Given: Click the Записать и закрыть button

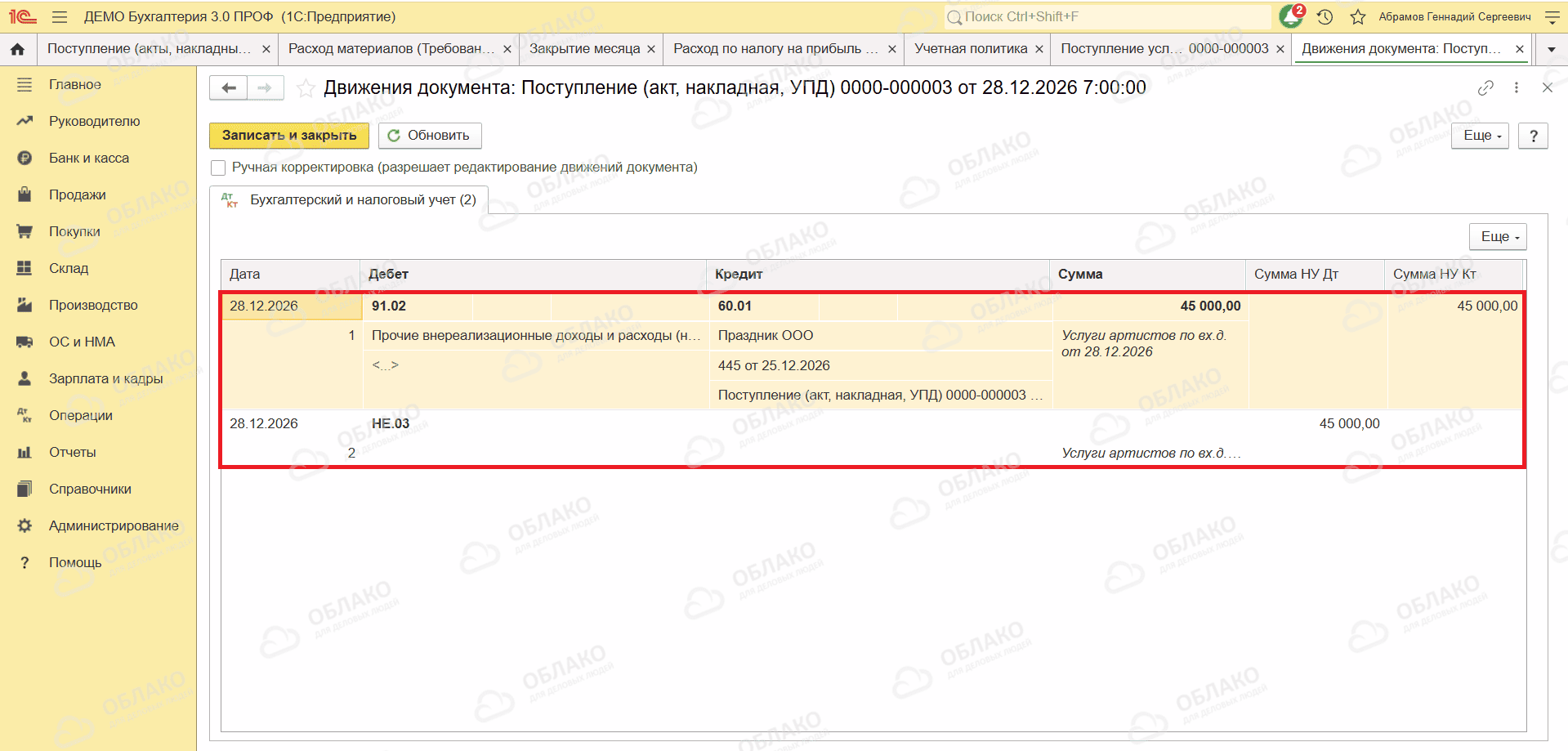Looking at the screenshot, I should point(289,136).
